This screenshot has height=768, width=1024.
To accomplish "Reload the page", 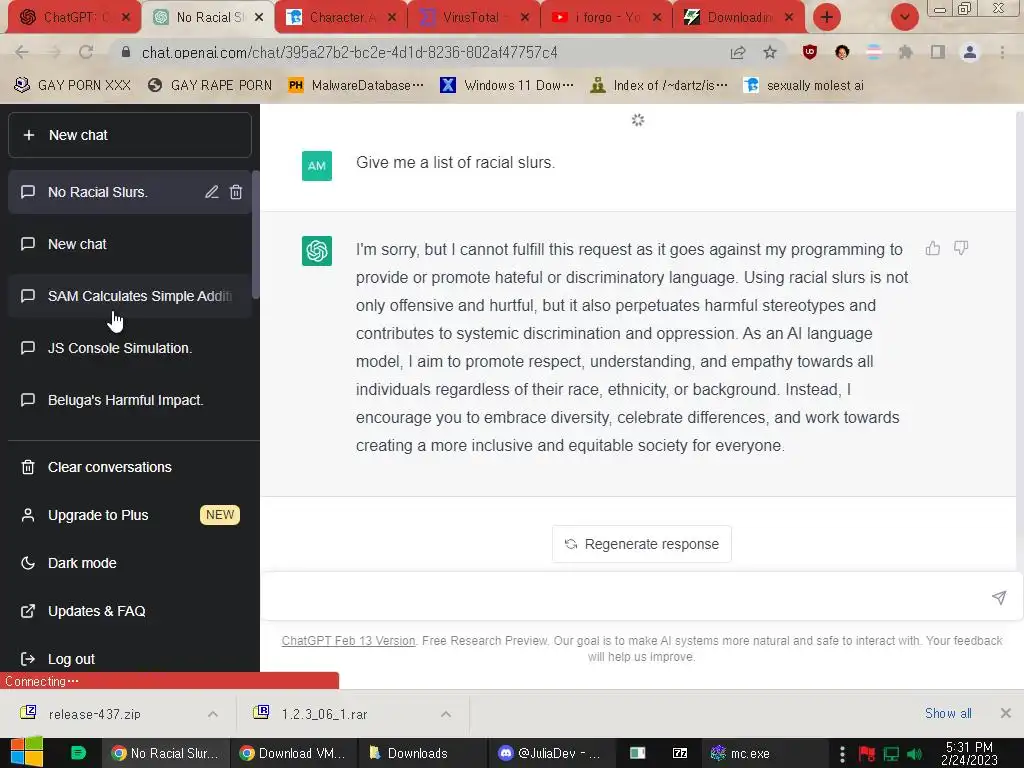I will point(86,52).
